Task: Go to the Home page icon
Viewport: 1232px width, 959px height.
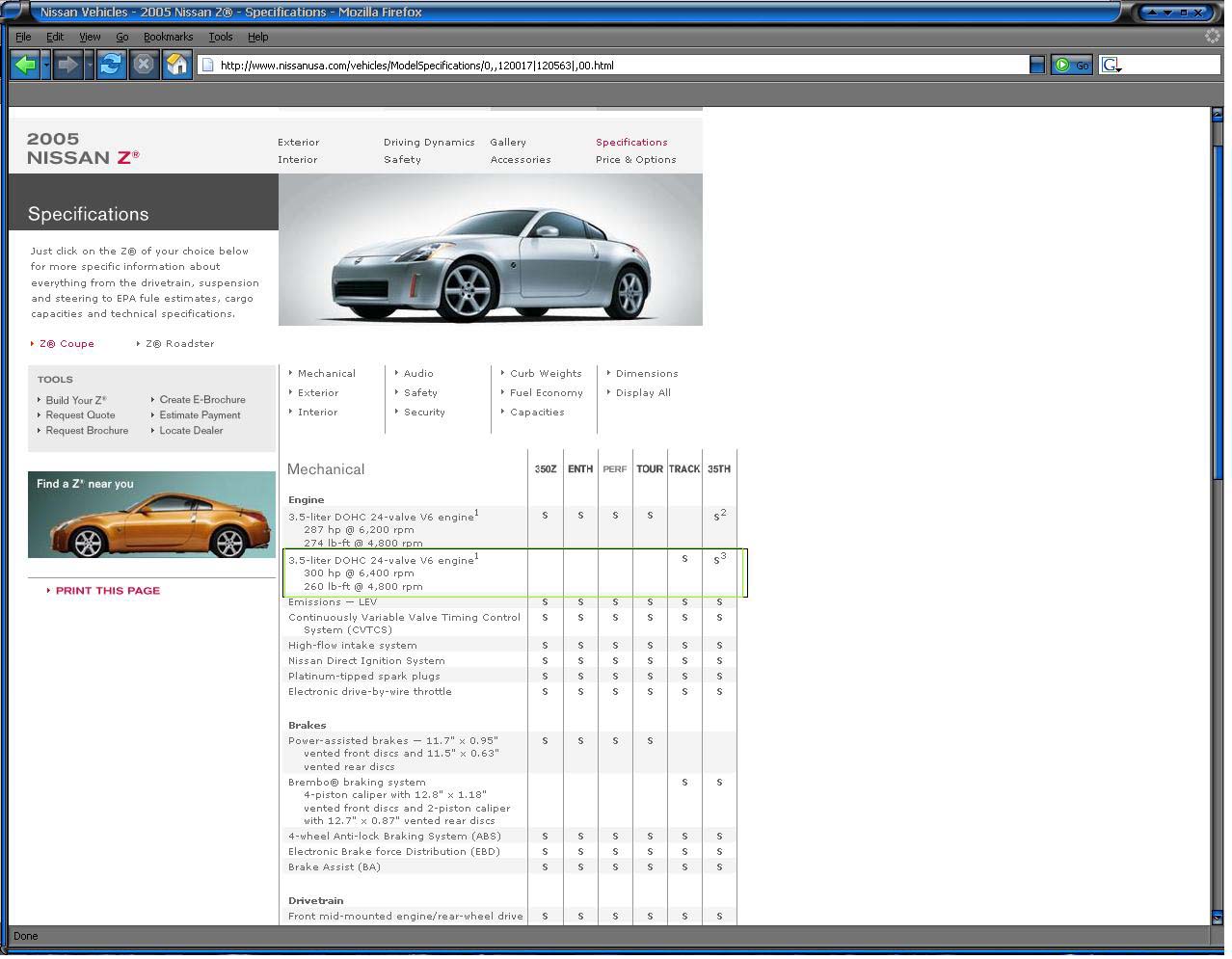Action: tap(176, 65)
